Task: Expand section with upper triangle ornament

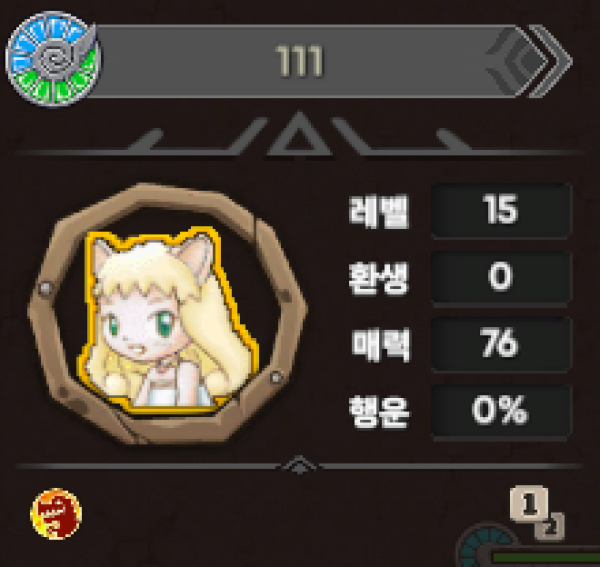Action: point(299,135)
